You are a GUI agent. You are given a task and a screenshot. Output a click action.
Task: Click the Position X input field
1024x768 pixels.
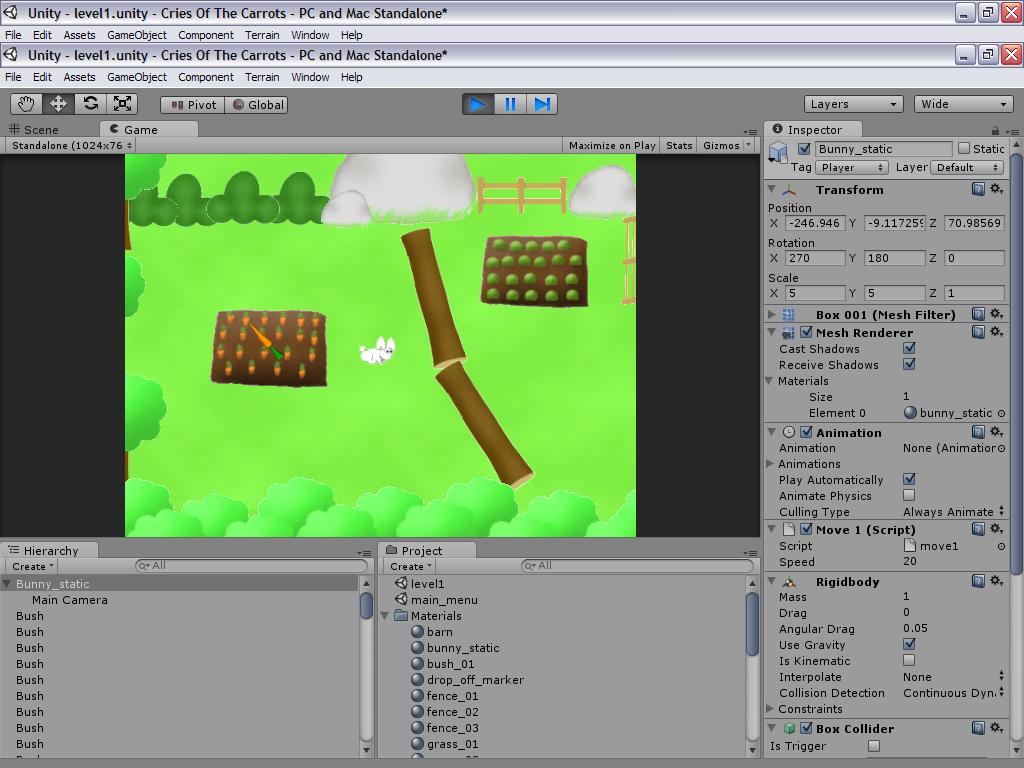pyautogui.click(x=814, y=223)
